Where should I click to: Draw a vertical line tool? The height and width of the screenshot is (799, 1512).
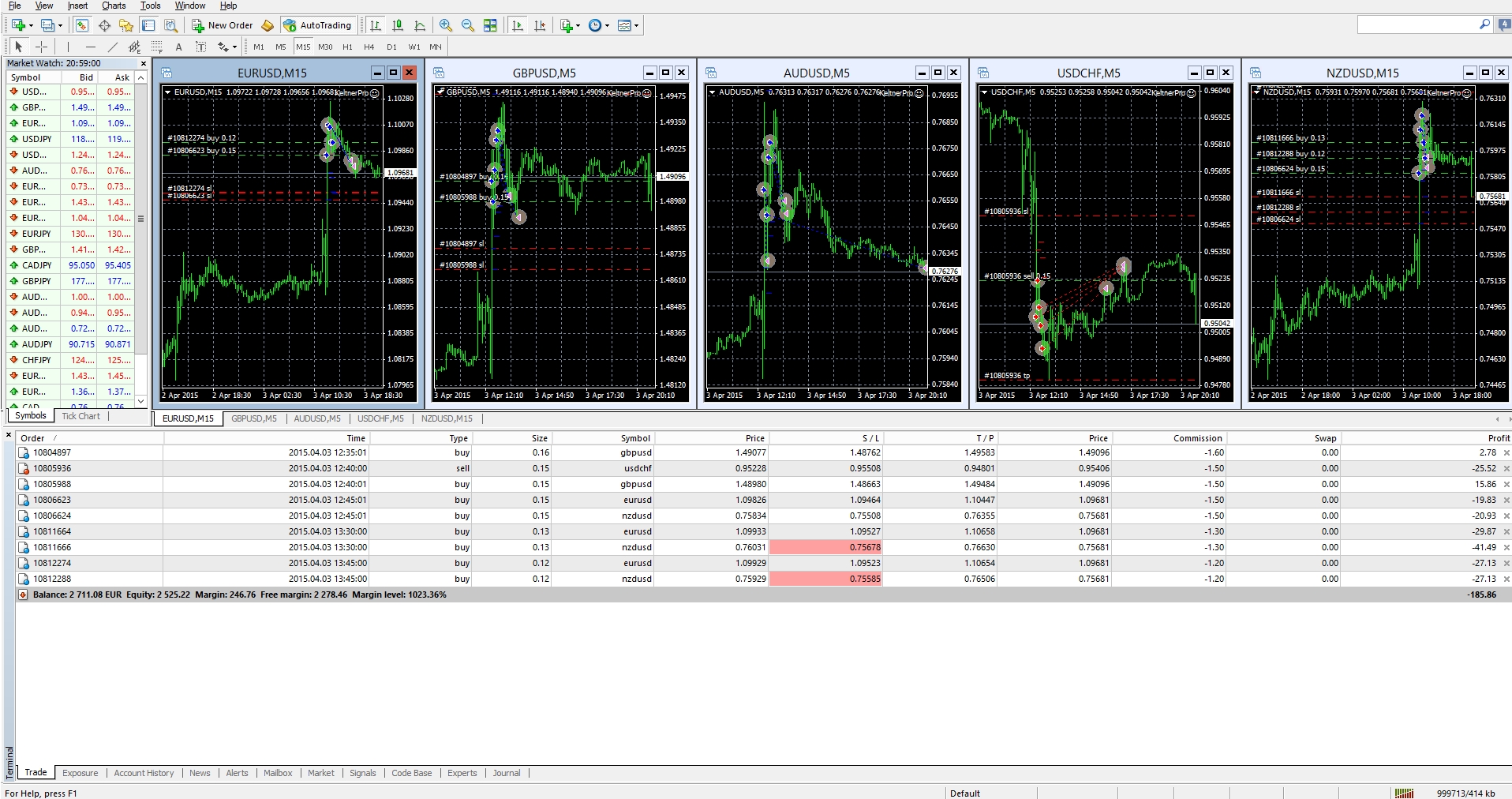[68, 47]
